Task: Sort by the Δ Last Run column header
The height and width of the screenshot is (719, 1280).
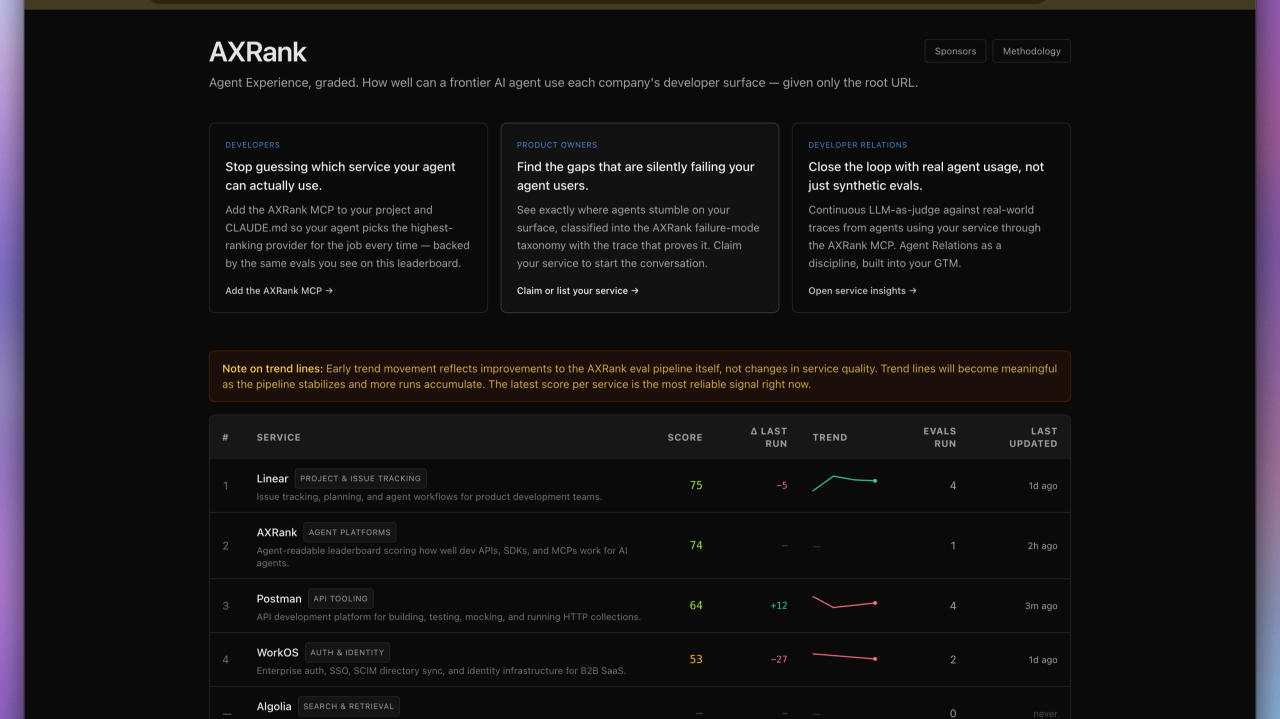Action: 769,437
